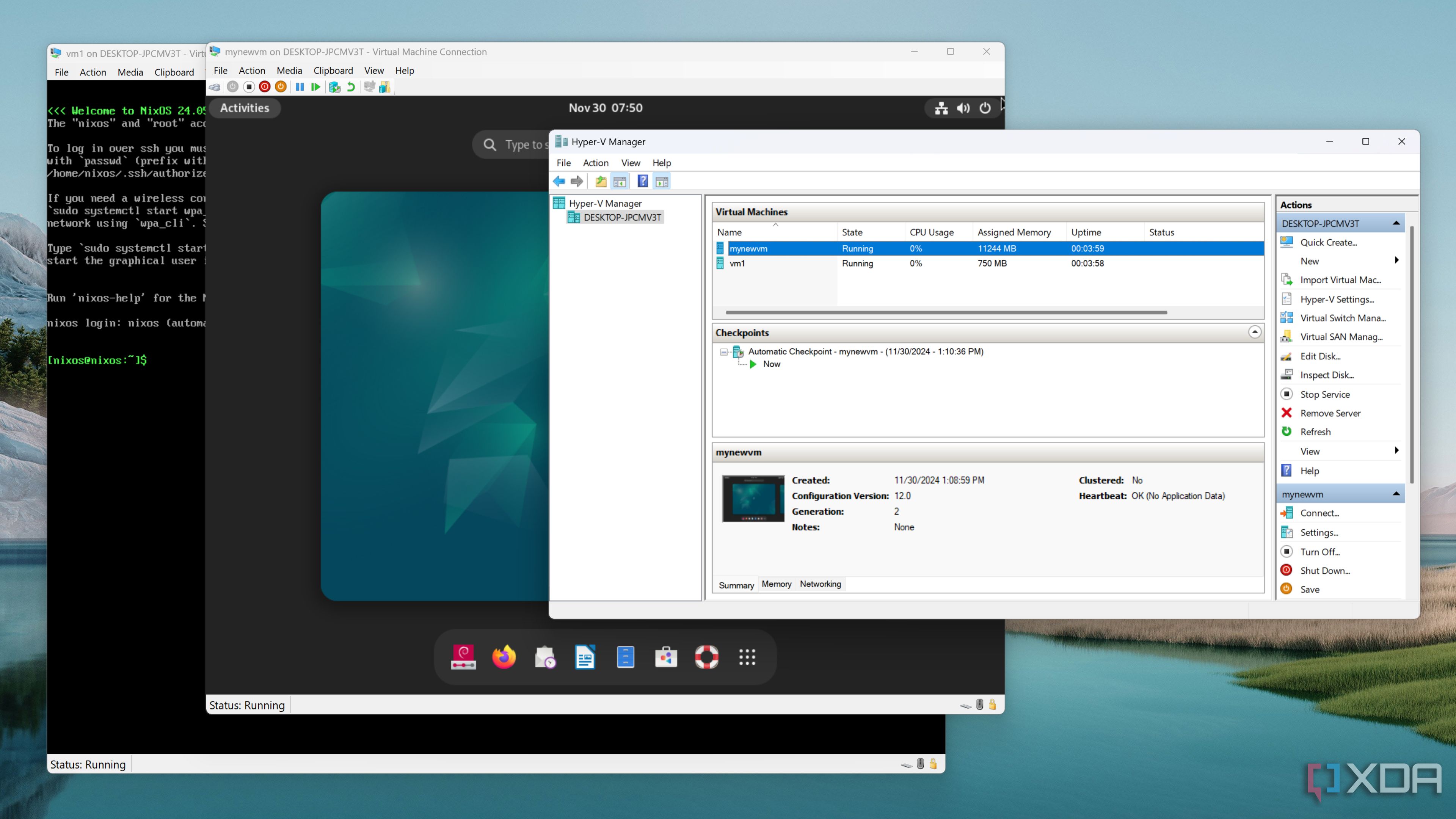Show all apps grid in dock
The height and width of the screenshot is (819, 1456).
[x=747, y=657]
